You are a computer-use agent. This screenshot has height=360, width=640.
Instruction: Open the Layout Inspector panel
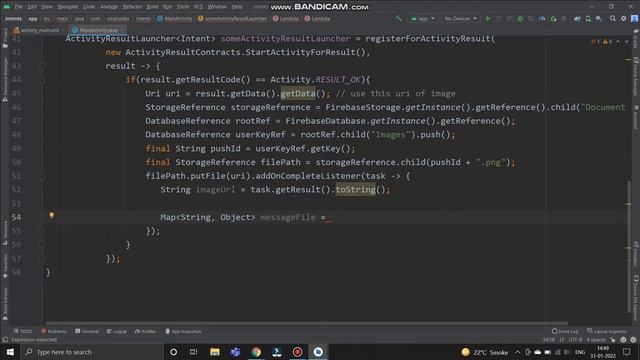coord(607,331)
